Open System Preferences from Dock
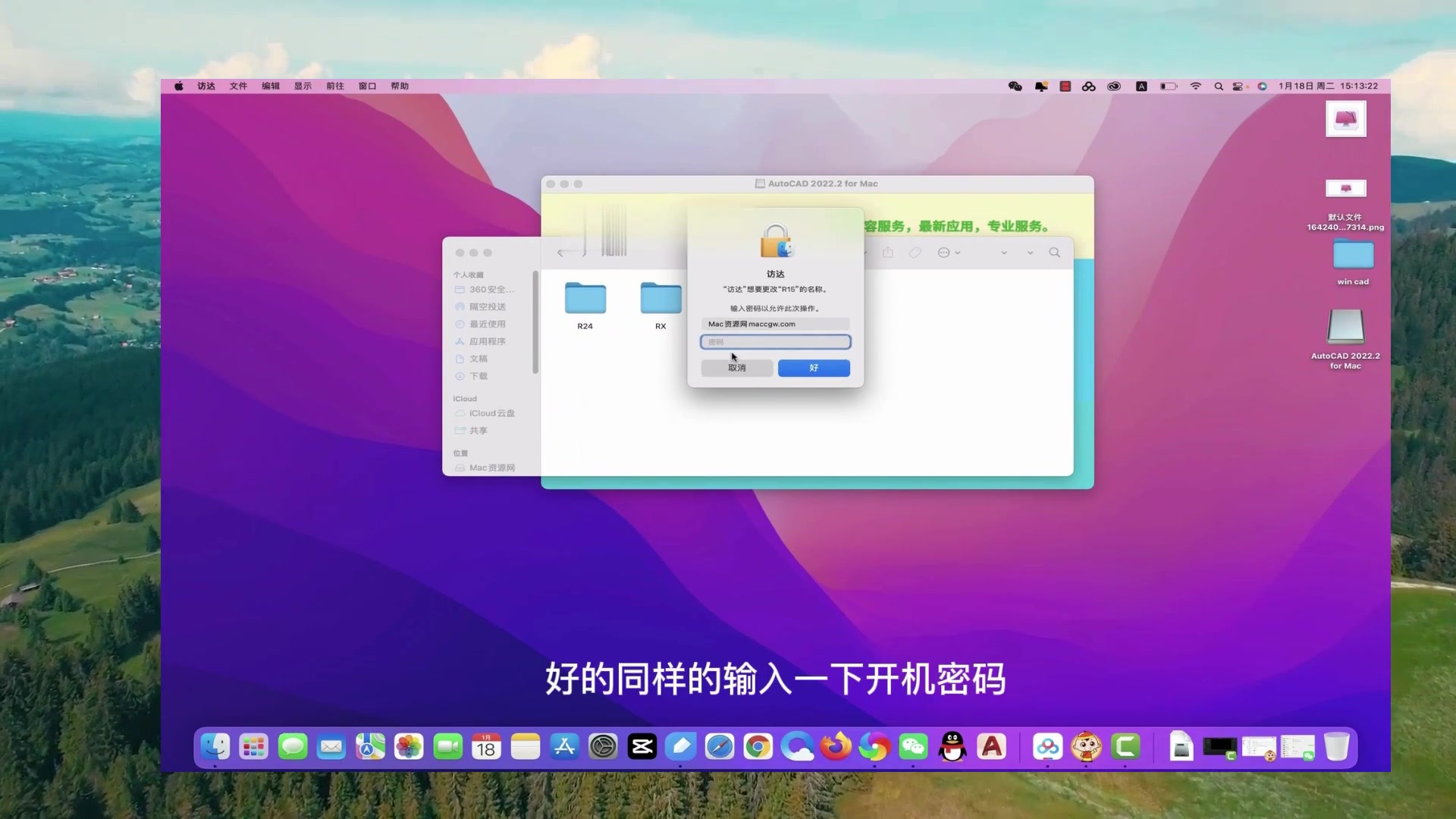Screen dimensions: 1456x819 (603, 747)
